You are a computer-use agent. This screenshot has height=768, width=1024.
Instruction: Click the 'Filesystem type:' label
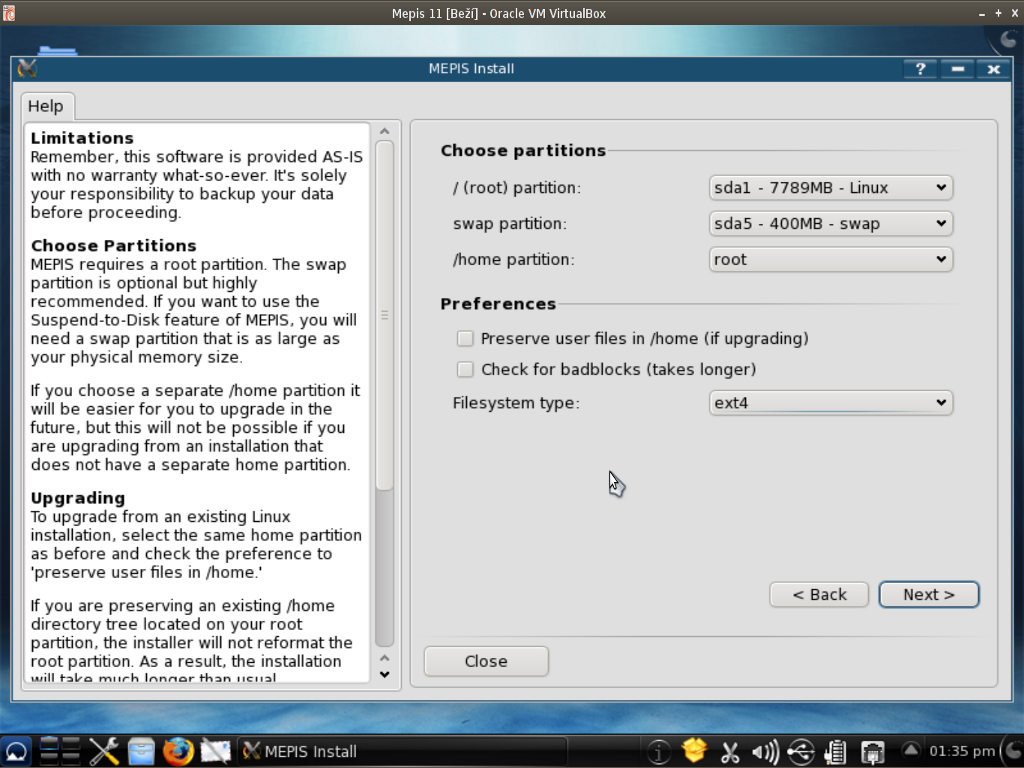[516, 403]
